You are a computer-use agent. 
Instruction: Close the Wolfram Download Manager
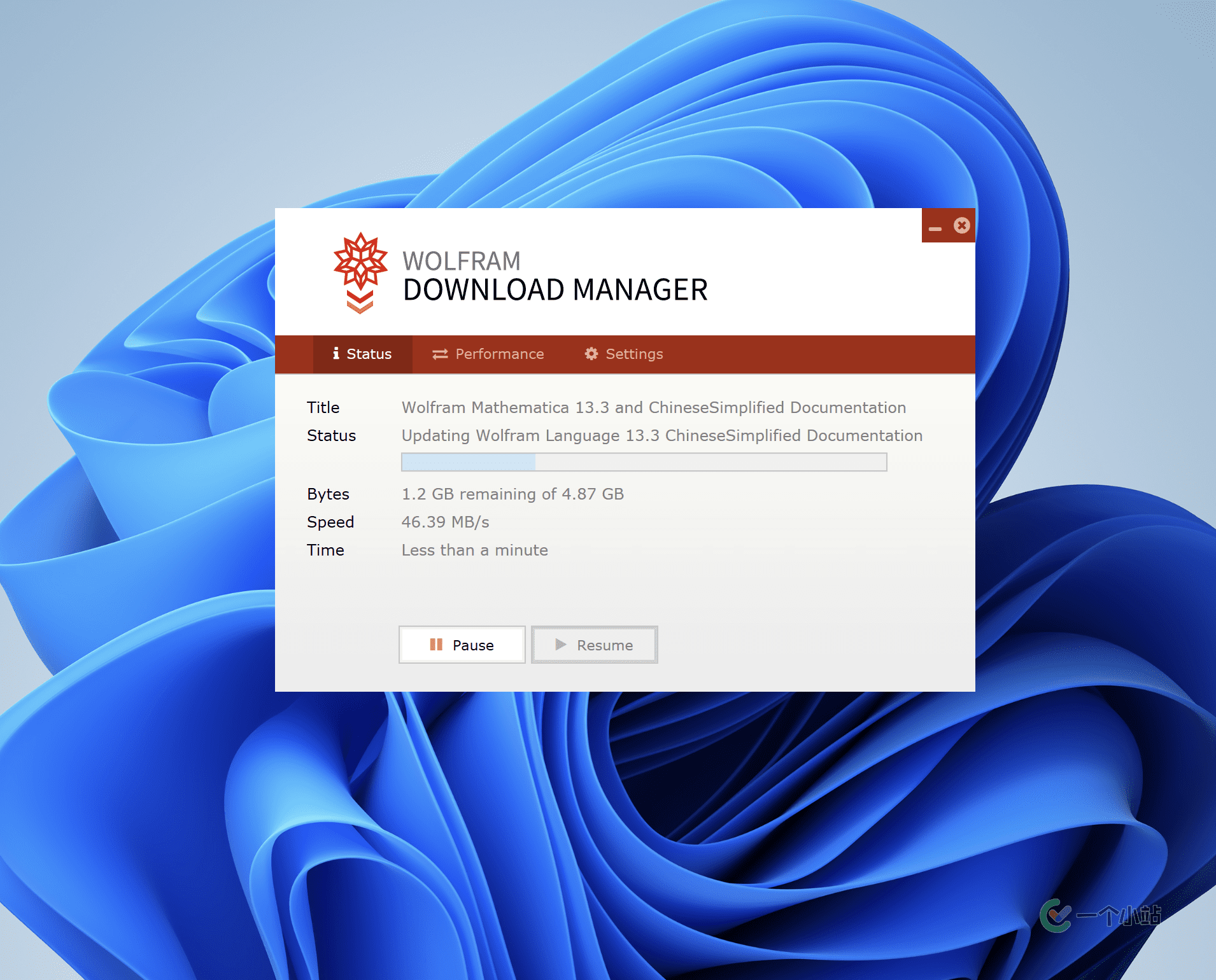[961, 225]
